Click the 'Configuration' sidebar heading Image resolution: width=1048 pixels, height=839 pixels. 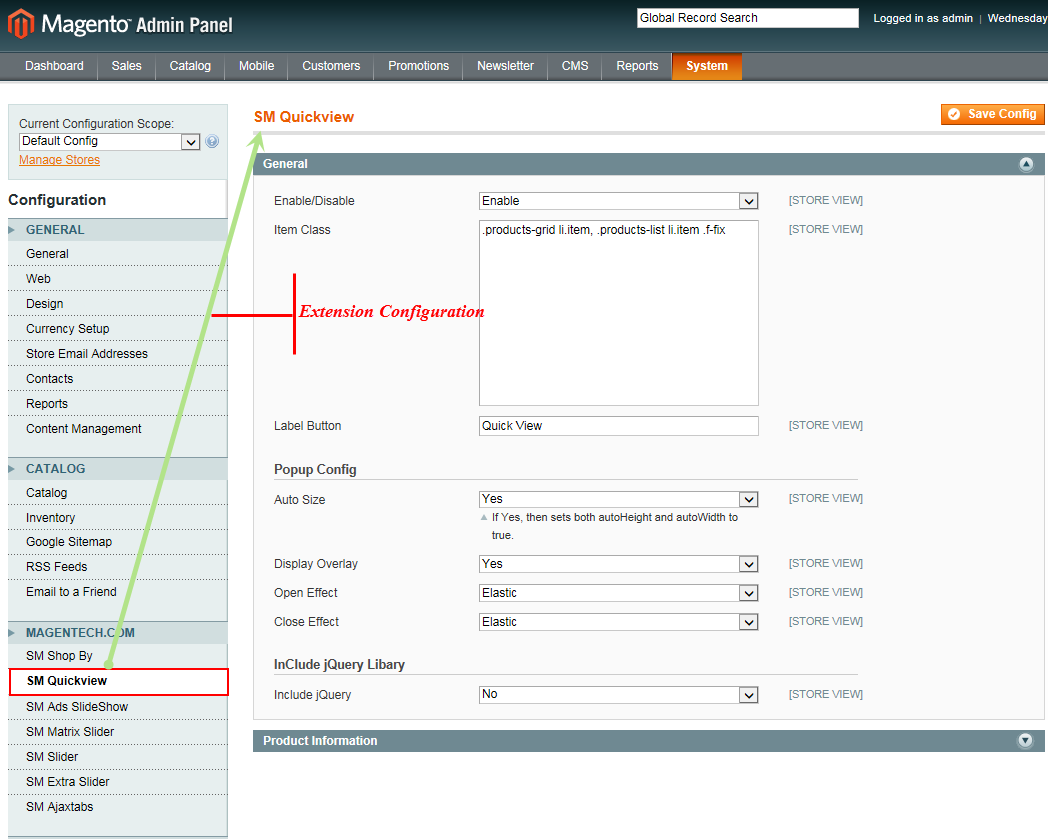[x=57, y=200]
